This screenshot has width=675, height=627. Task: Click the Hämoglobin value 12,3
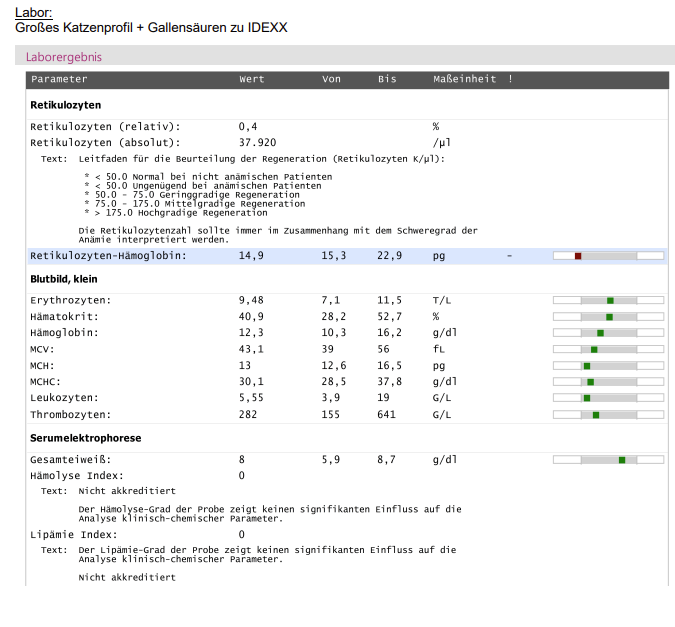[251, 333]
